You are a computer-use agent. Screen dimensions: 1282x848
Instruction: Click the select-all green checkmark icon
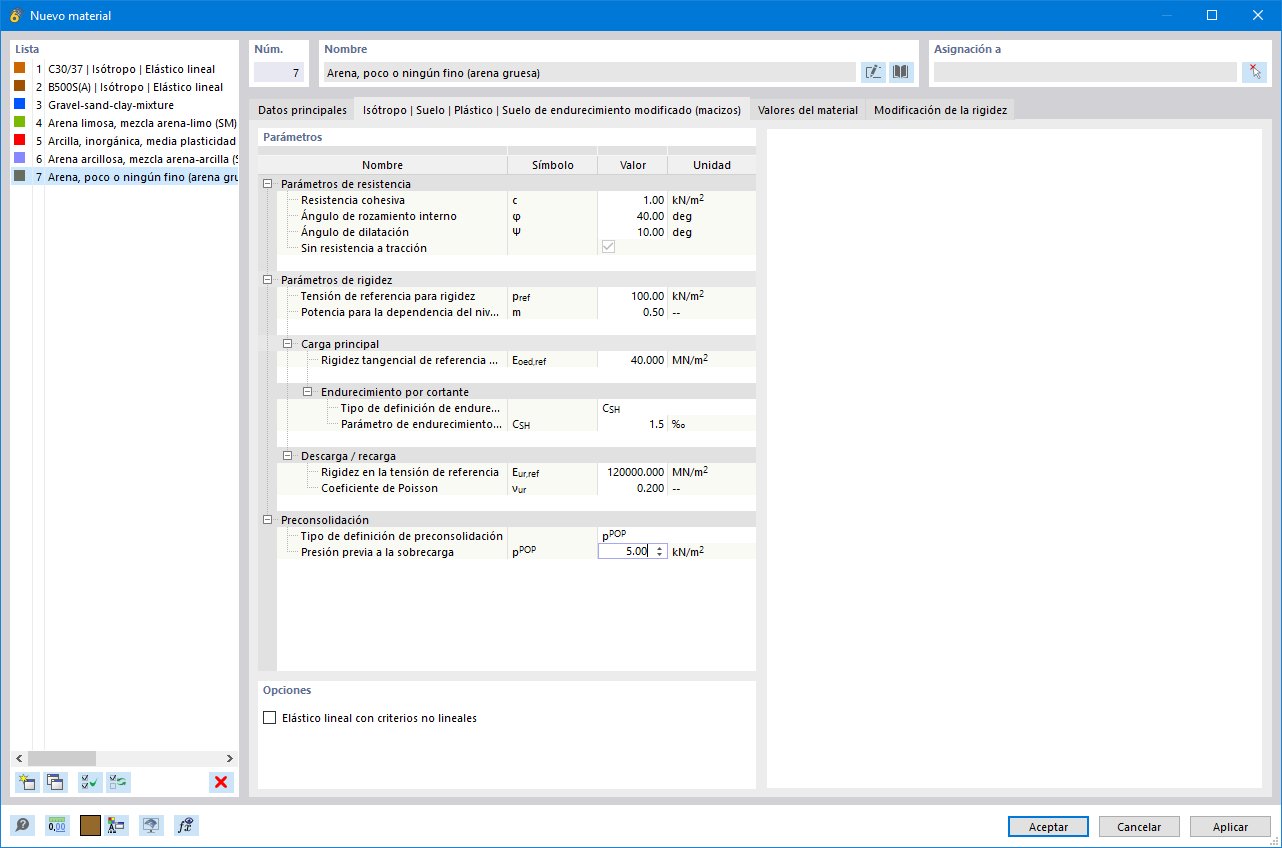tap(90, 782)
